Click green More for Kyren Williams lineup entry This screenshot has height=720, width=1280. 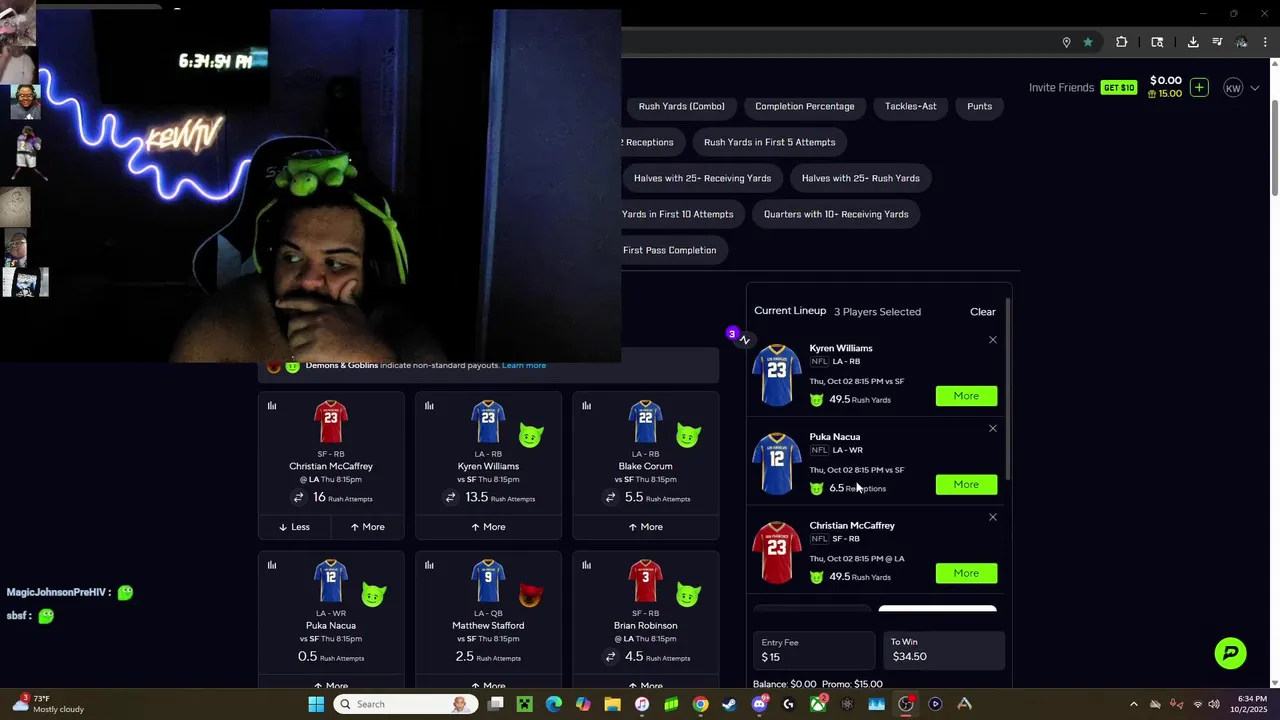pyautogui.click(x=966, y=396)
